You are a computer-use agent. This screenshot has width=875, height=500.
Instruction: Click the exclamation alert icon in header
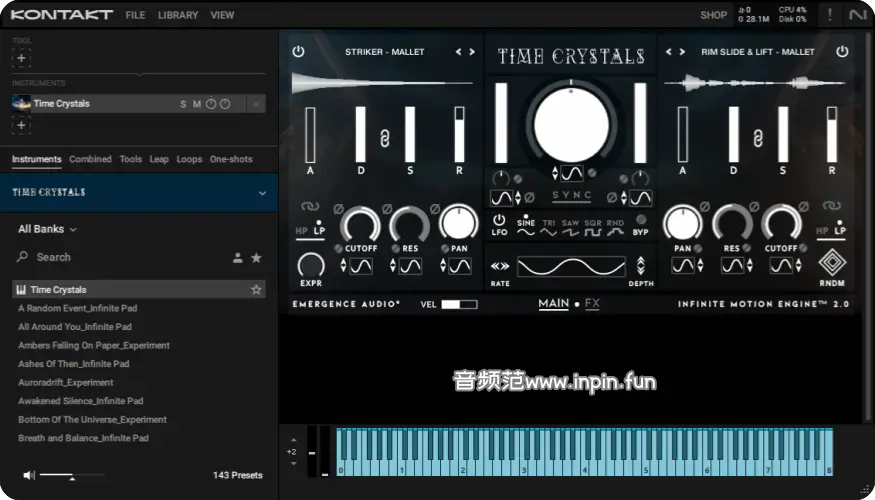tap(830, 15)
